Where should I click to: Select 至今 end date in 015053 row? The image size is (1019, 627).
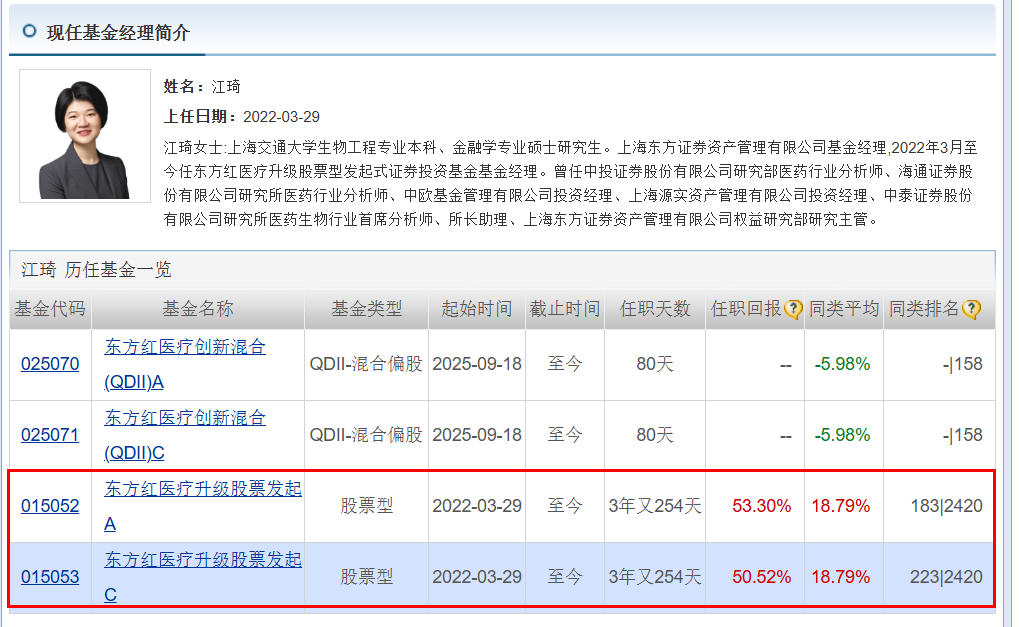pyautogui.click(x=564, y=577)
